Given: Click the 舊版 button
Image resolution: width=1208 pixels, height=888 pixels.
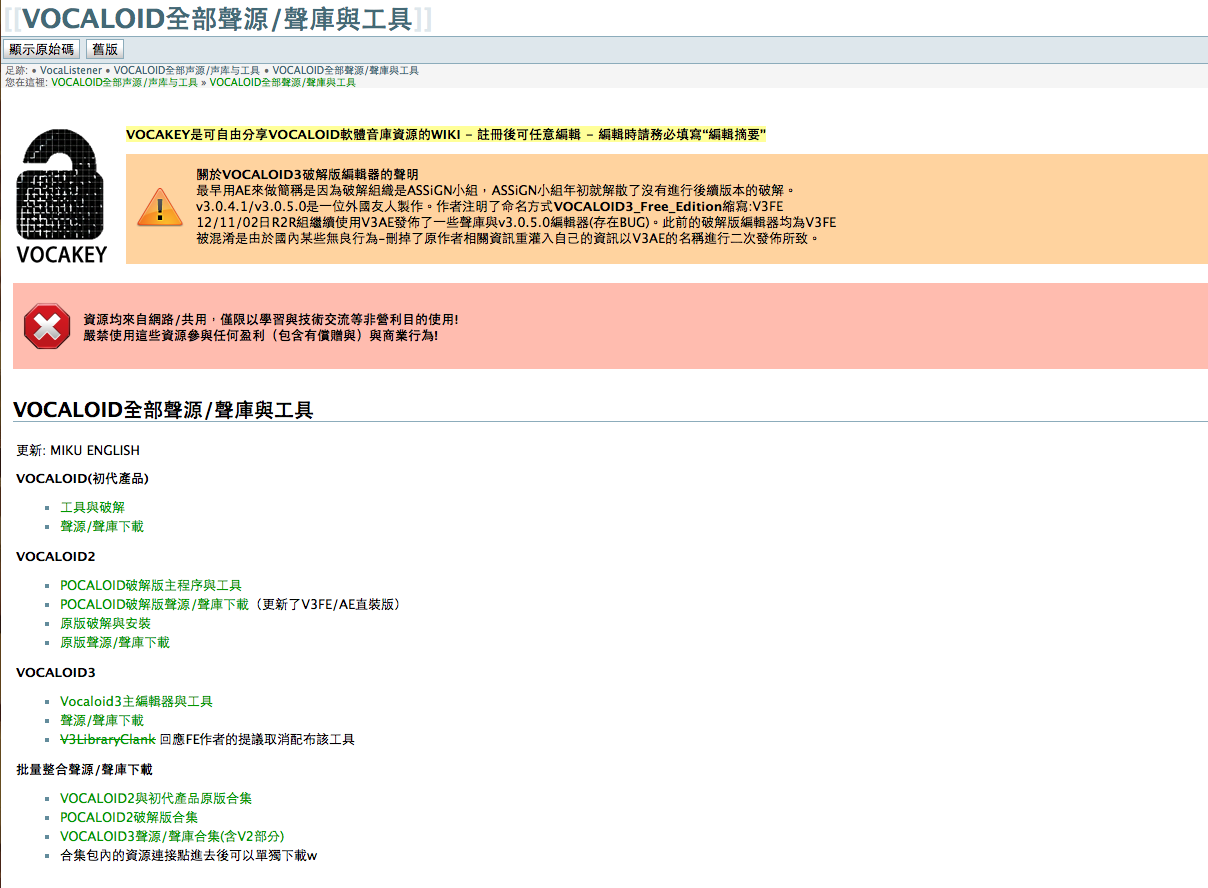Looking at the screenshot, I should pos(104,49).
